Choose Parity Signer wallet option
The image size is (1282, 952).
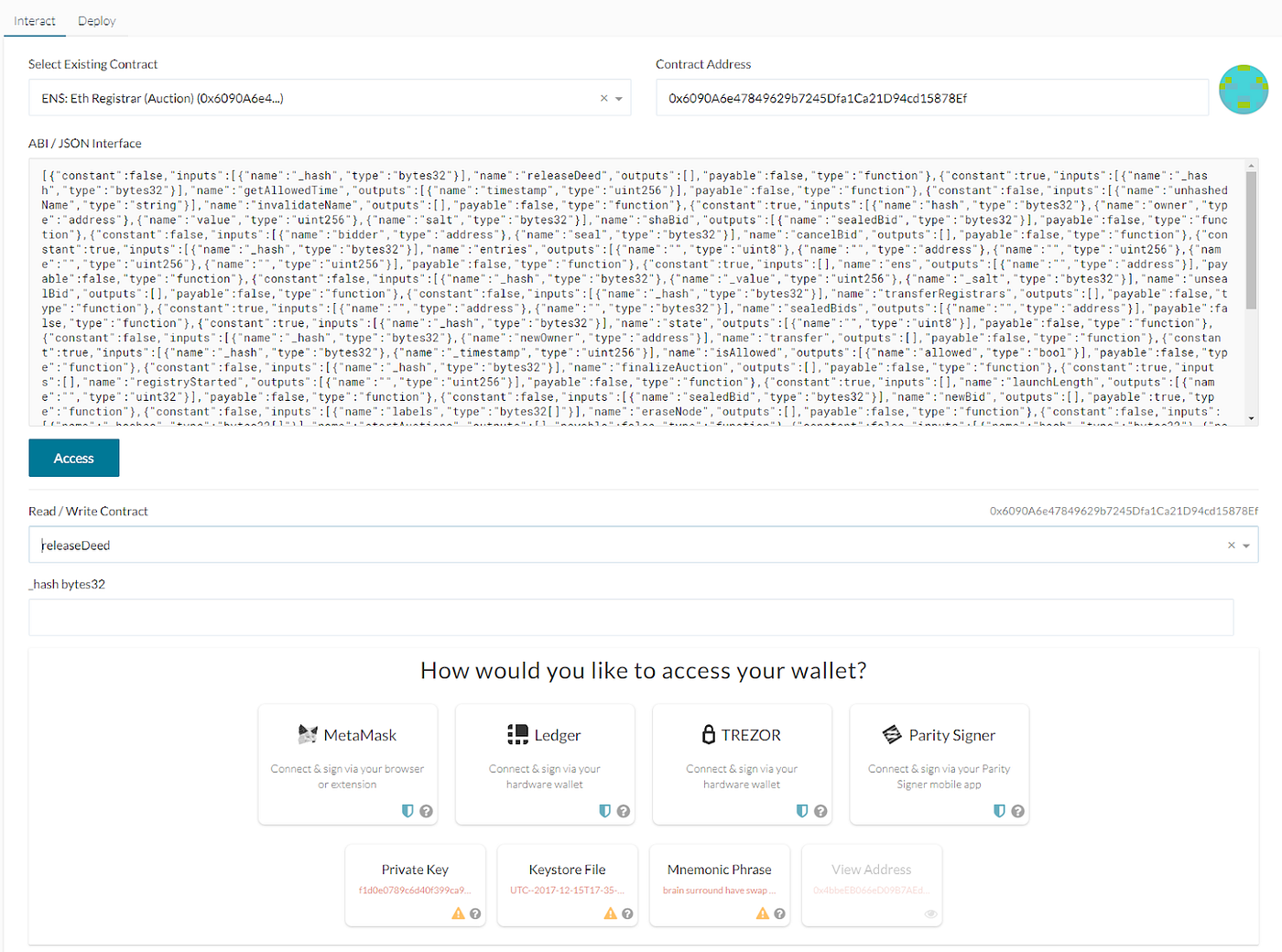pyautogui.click(x=940, y=764)
